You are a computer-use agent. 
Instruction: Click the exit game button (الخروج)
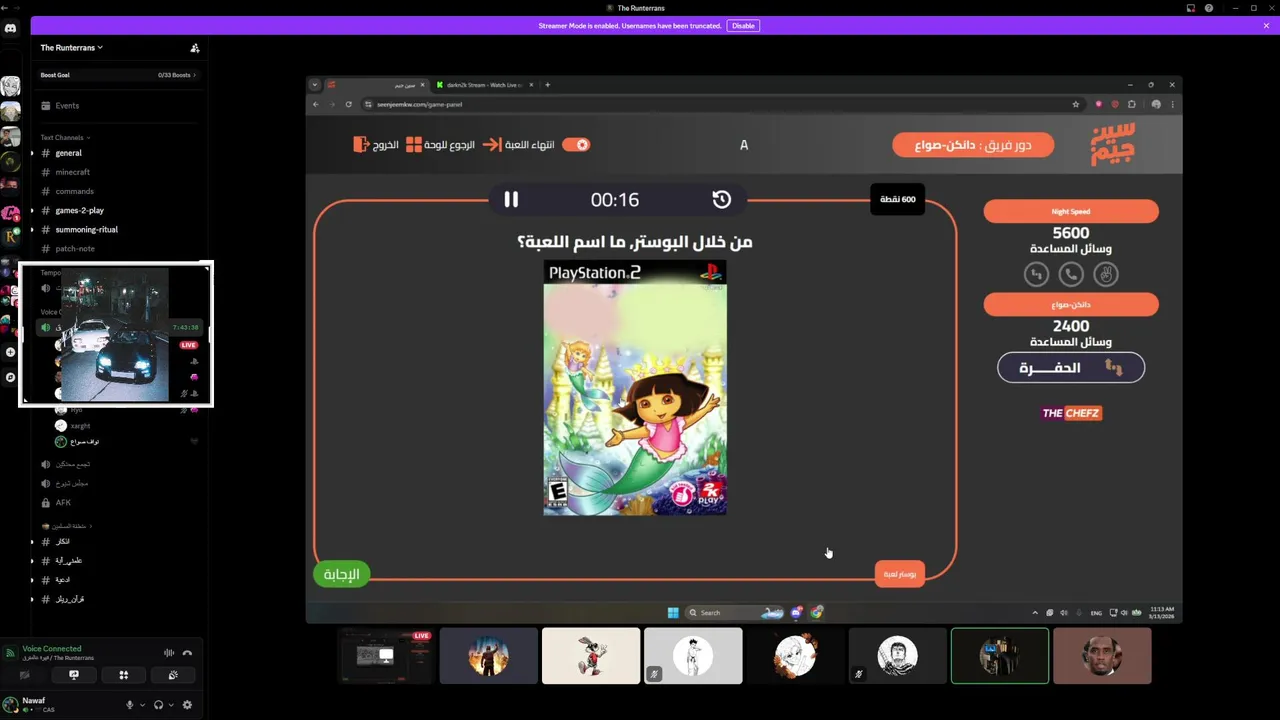[376, 145]
